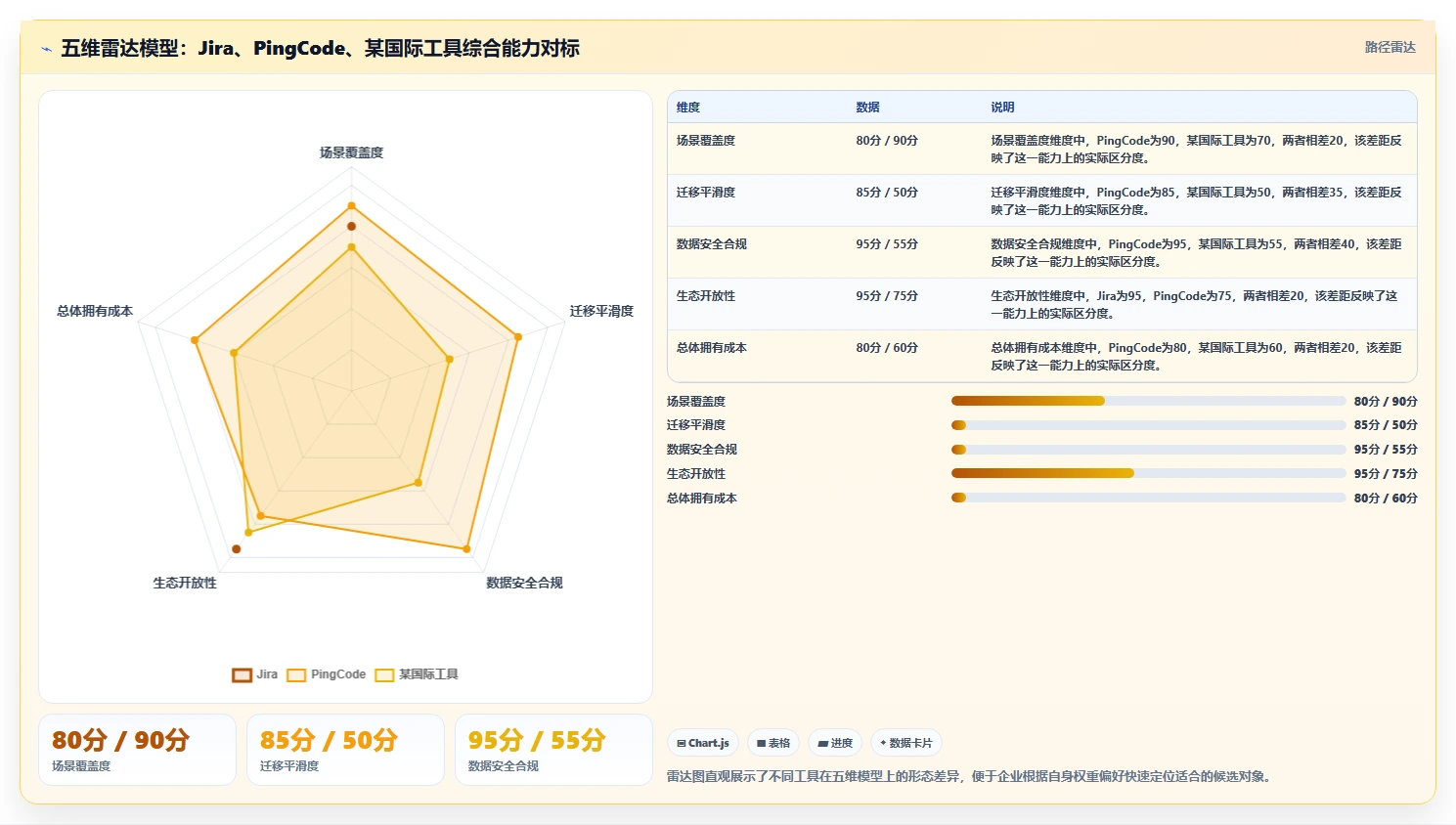Click the 迁移平滑度 progress bar
The image size is (1456, 825).
(1148, 425)
